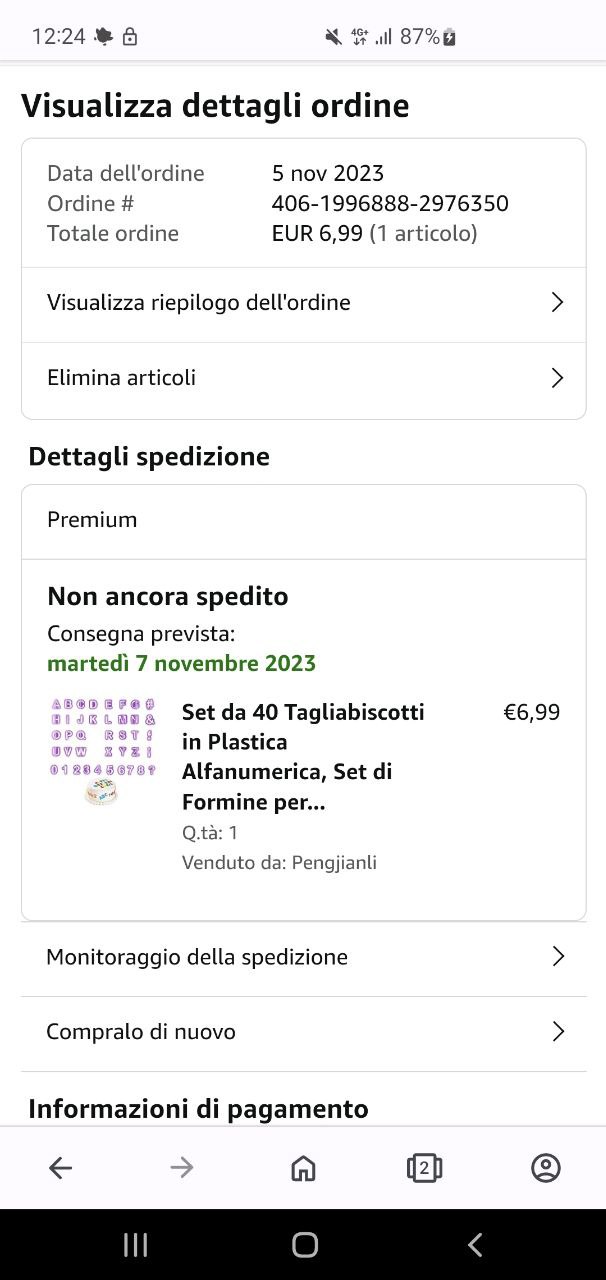
Task: Tap the battery status icon
Action: pos(450,37)
